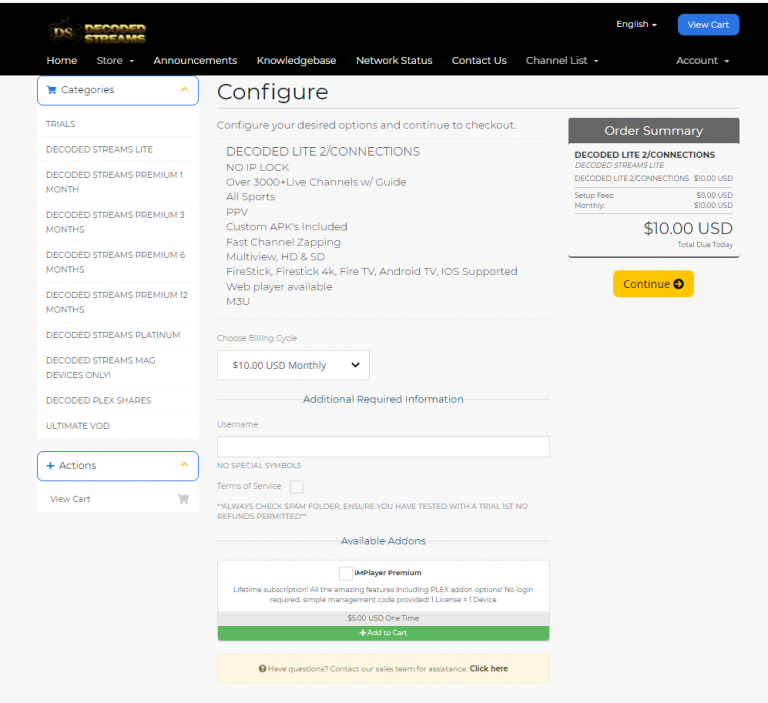Select Decoded Streams Lite category
Screen dimensions: 768x703
point(118,149)
